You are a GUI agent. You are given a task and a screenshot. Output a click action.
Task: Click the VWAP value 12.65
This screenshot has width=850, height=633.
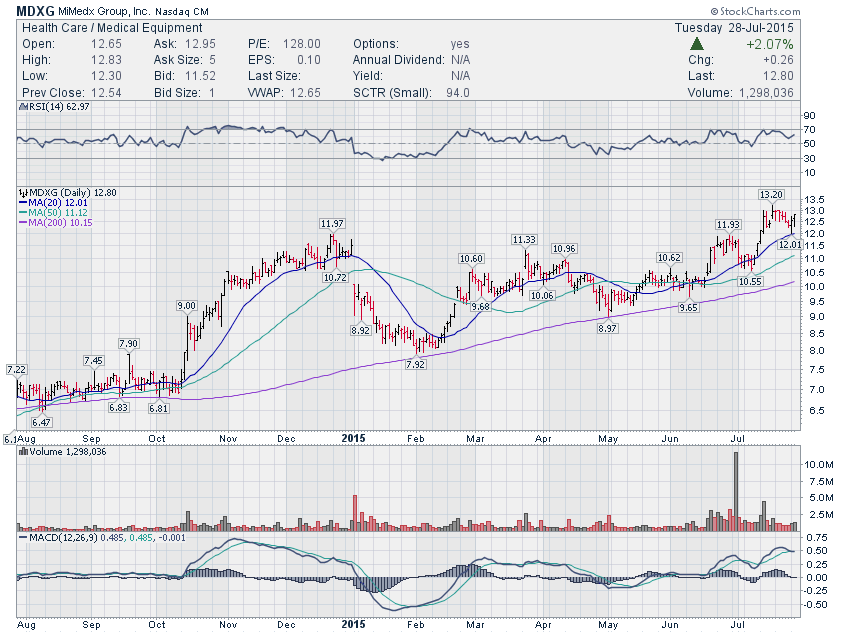[x=305, y=93]
